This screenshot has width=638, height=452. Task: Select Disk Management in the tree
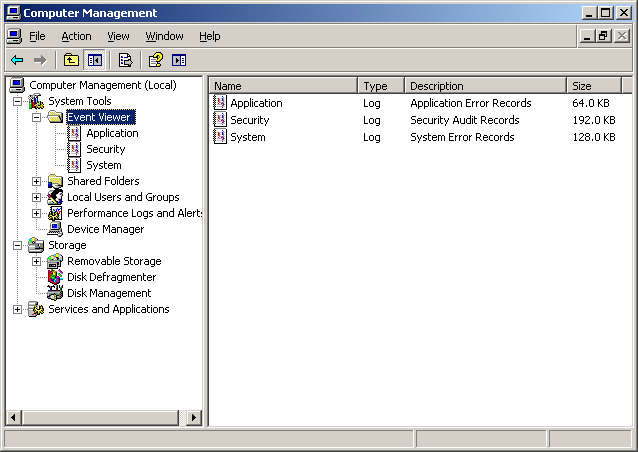point(109,293)
